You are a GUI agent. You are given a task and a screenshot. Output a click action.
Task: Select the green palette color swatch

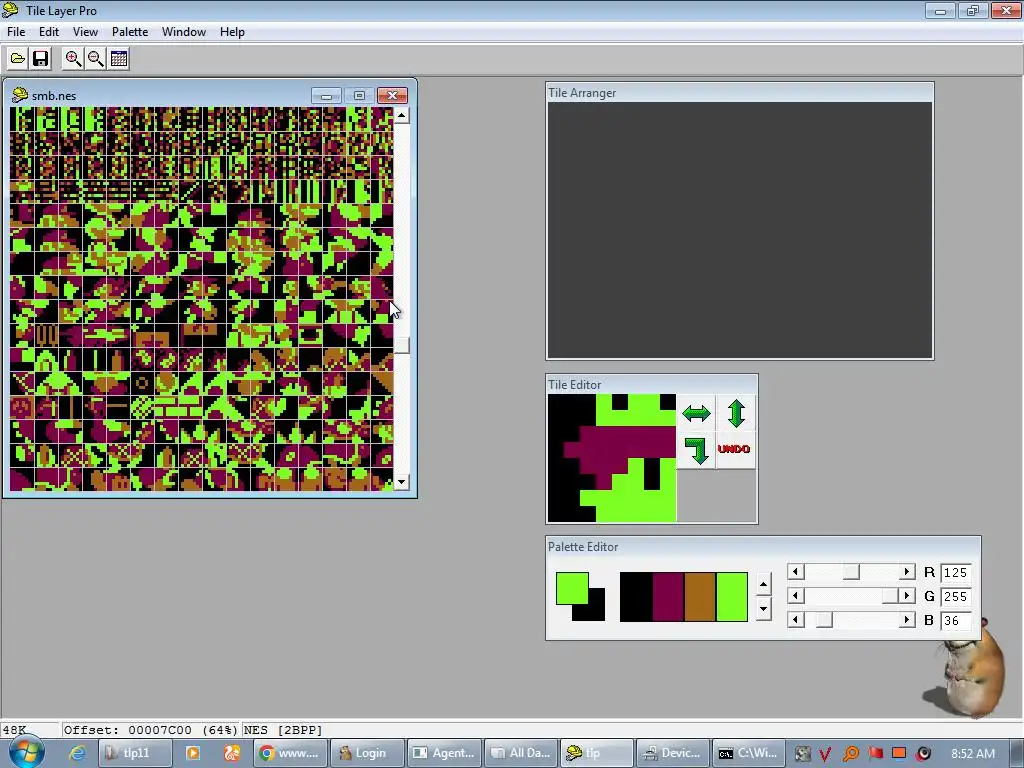731,597
